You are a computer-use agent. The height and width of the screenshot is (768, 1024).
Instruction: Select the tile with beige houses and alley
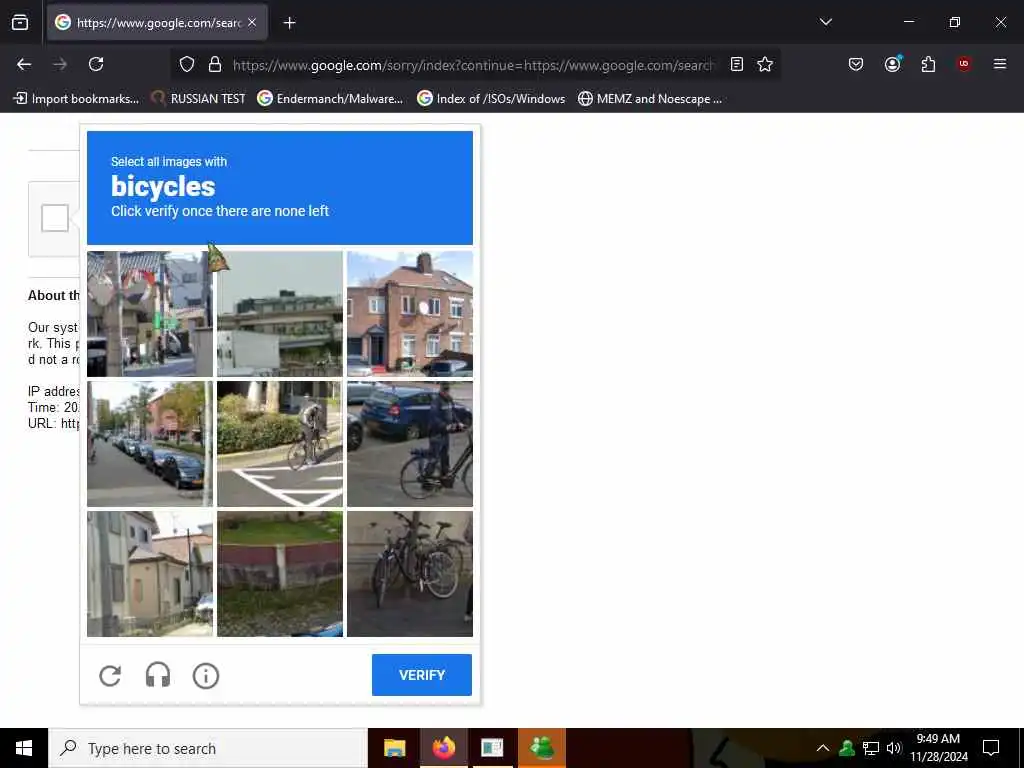[x=150, y=573]
